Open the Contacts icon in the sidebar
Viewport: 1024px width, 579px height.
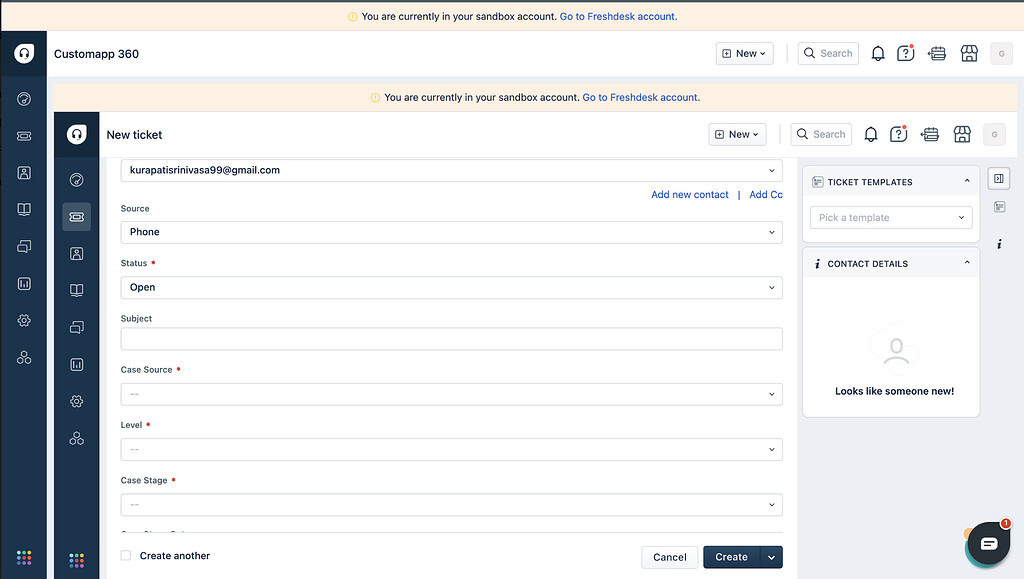(x=76, y=253)
